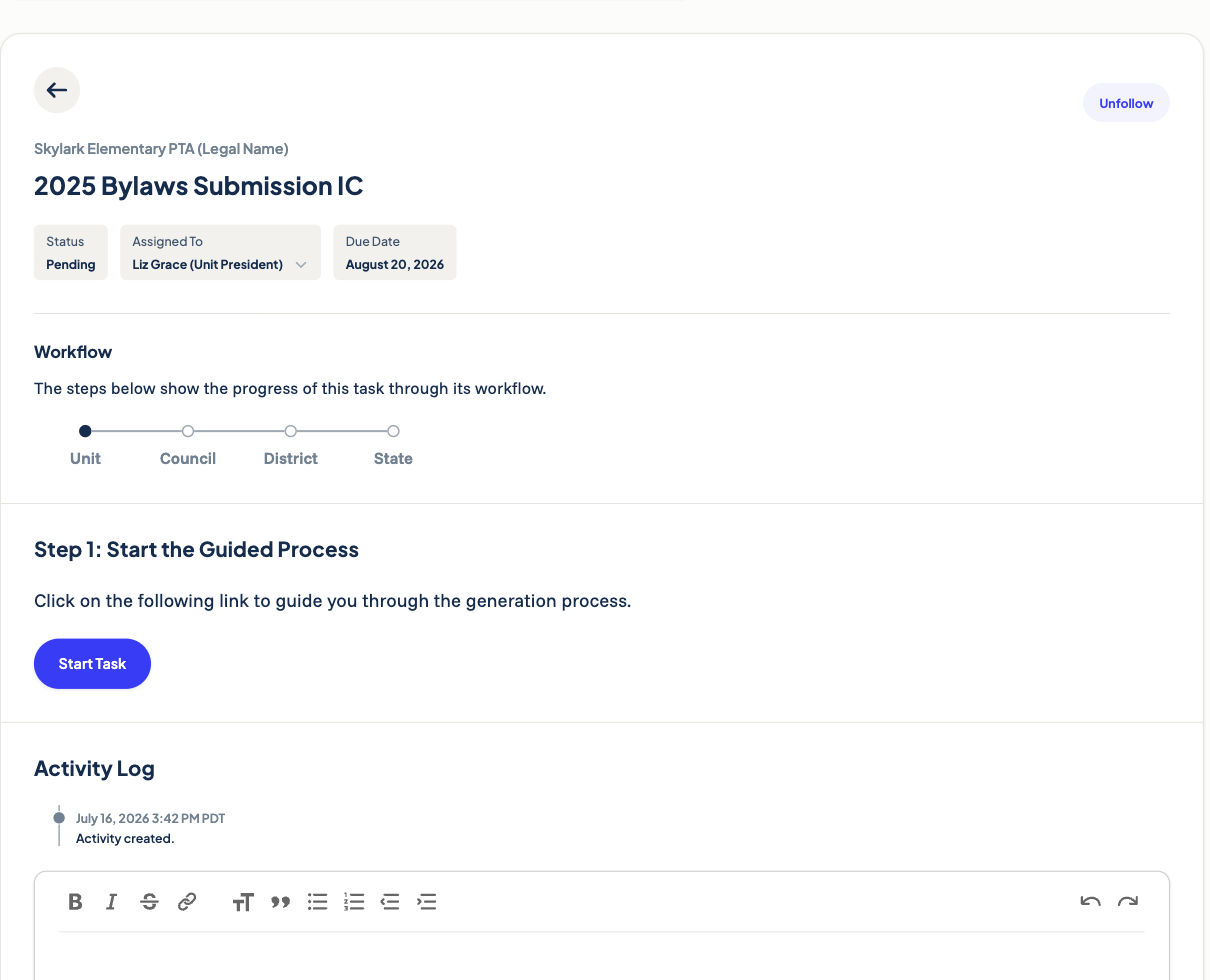Click the back arrow button
The width and height of the screenshot is (1210, 980).
pos(57,90)
